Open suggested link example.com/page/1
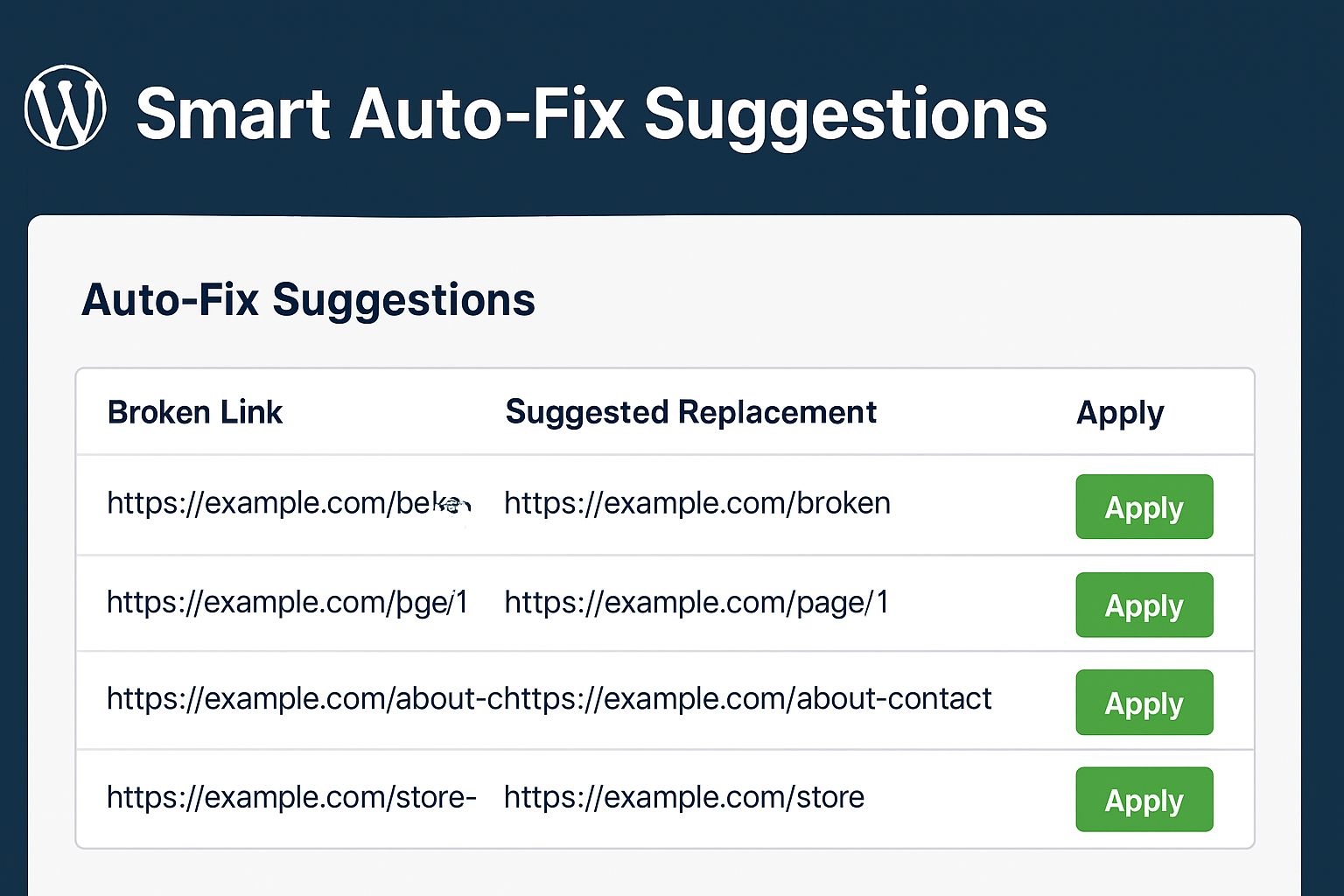Viewport: 1344px width, 896px height. coord(696,602)
